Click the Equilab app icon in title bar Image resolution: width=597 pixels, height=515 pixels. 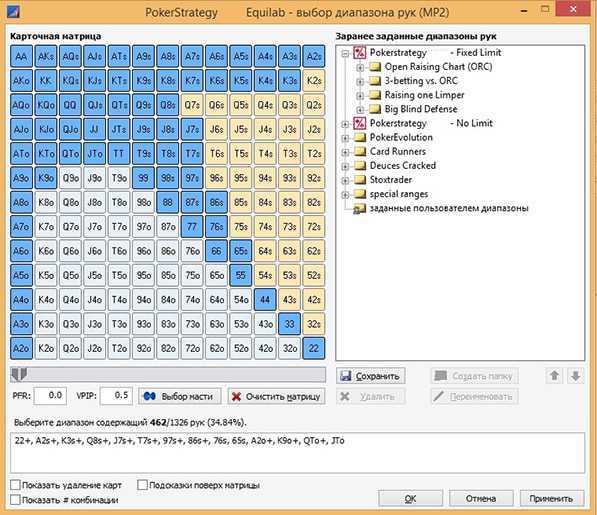(x=13, y=11)
